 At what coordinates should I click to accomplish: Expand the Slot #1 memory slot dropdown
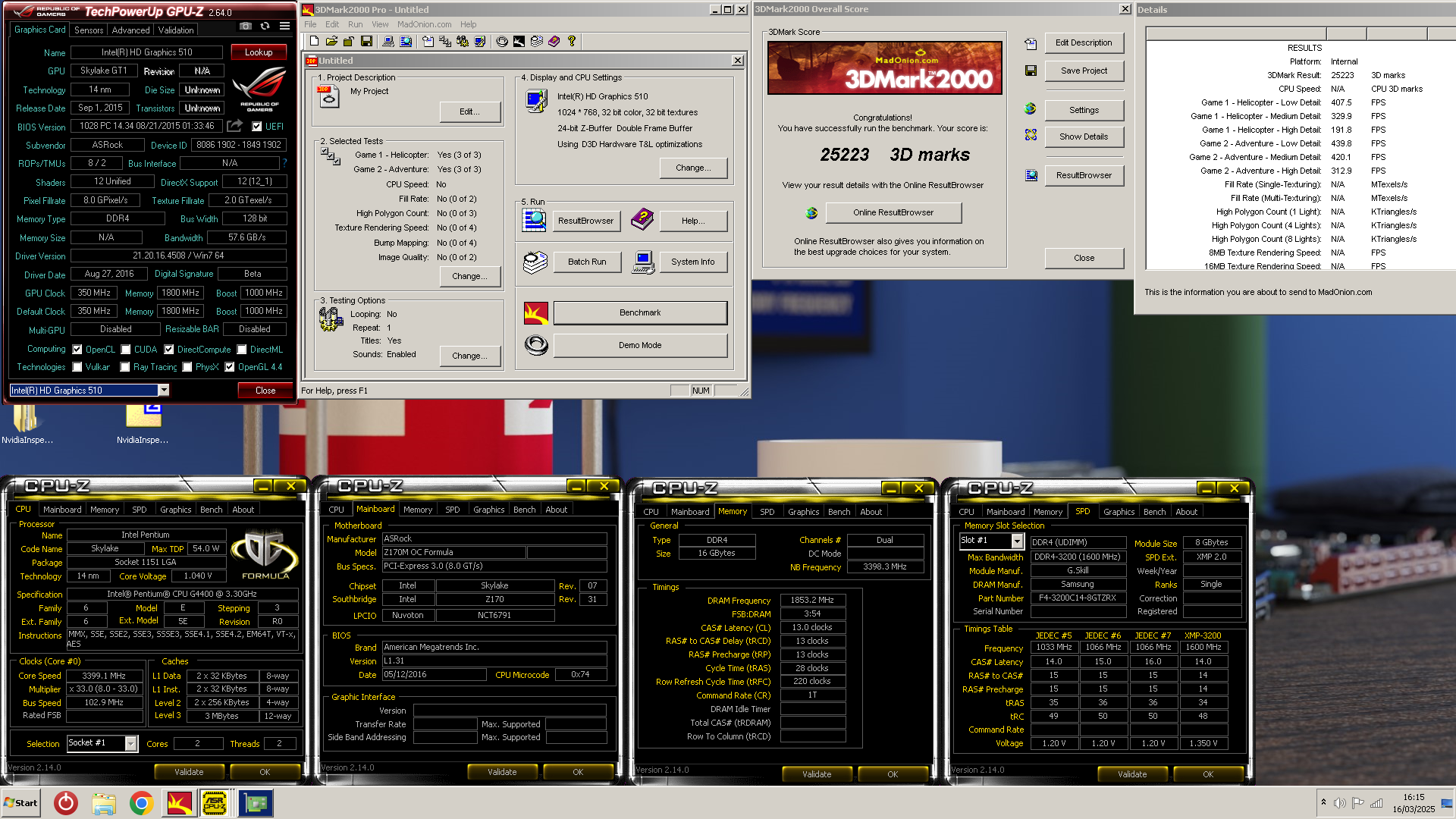click(1017, 541)
